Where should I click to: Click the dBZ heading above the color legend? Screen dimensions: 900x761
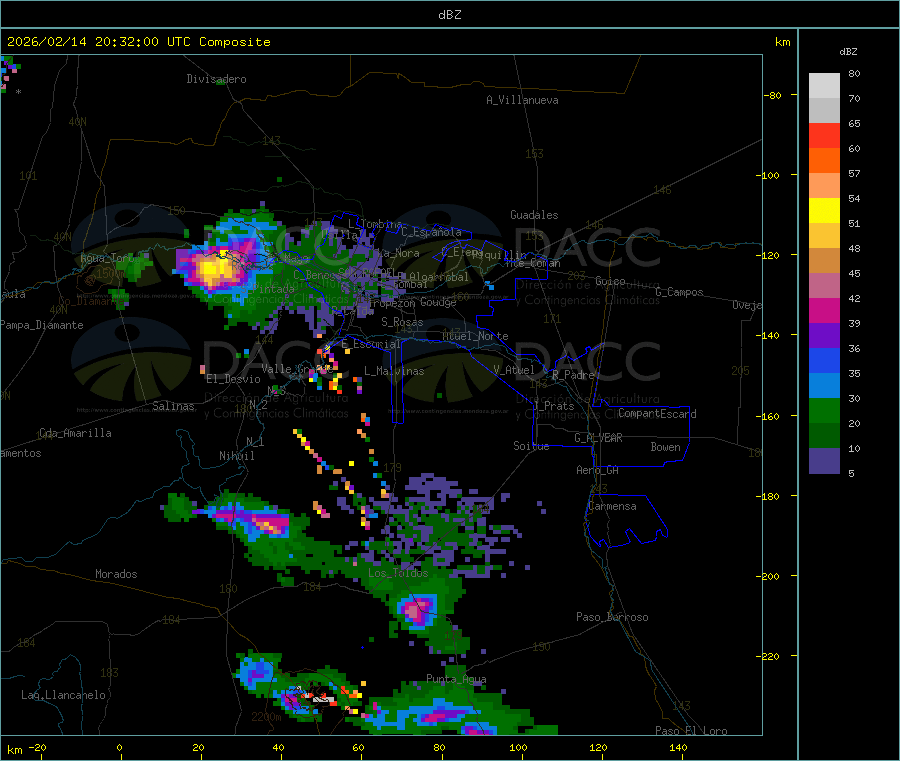(x=848, y=52)
